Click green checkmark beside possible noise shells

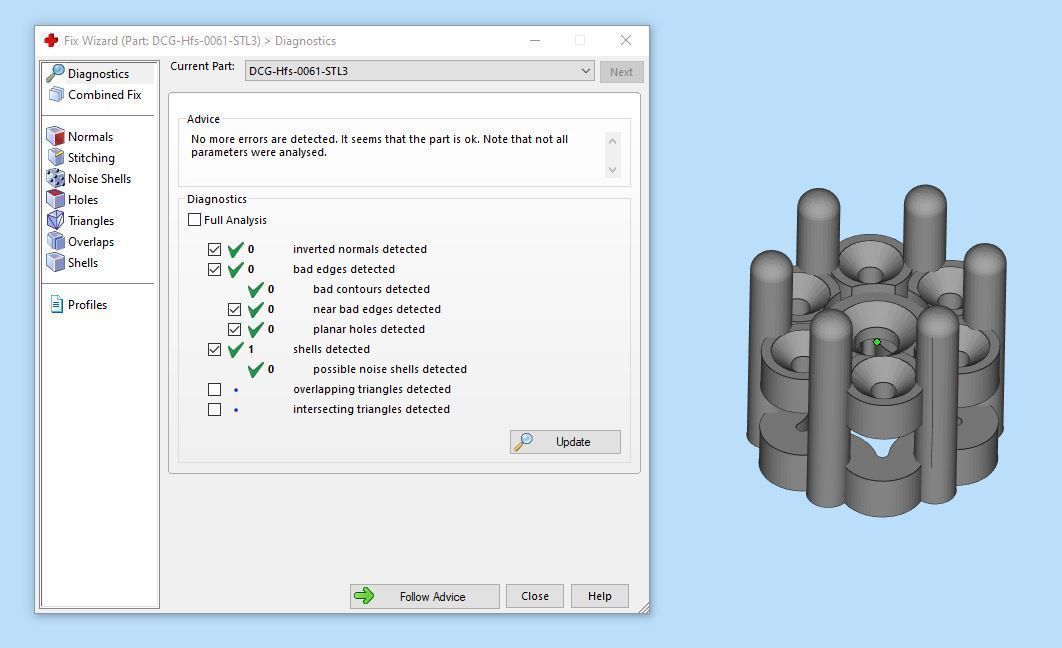[255, 369]
